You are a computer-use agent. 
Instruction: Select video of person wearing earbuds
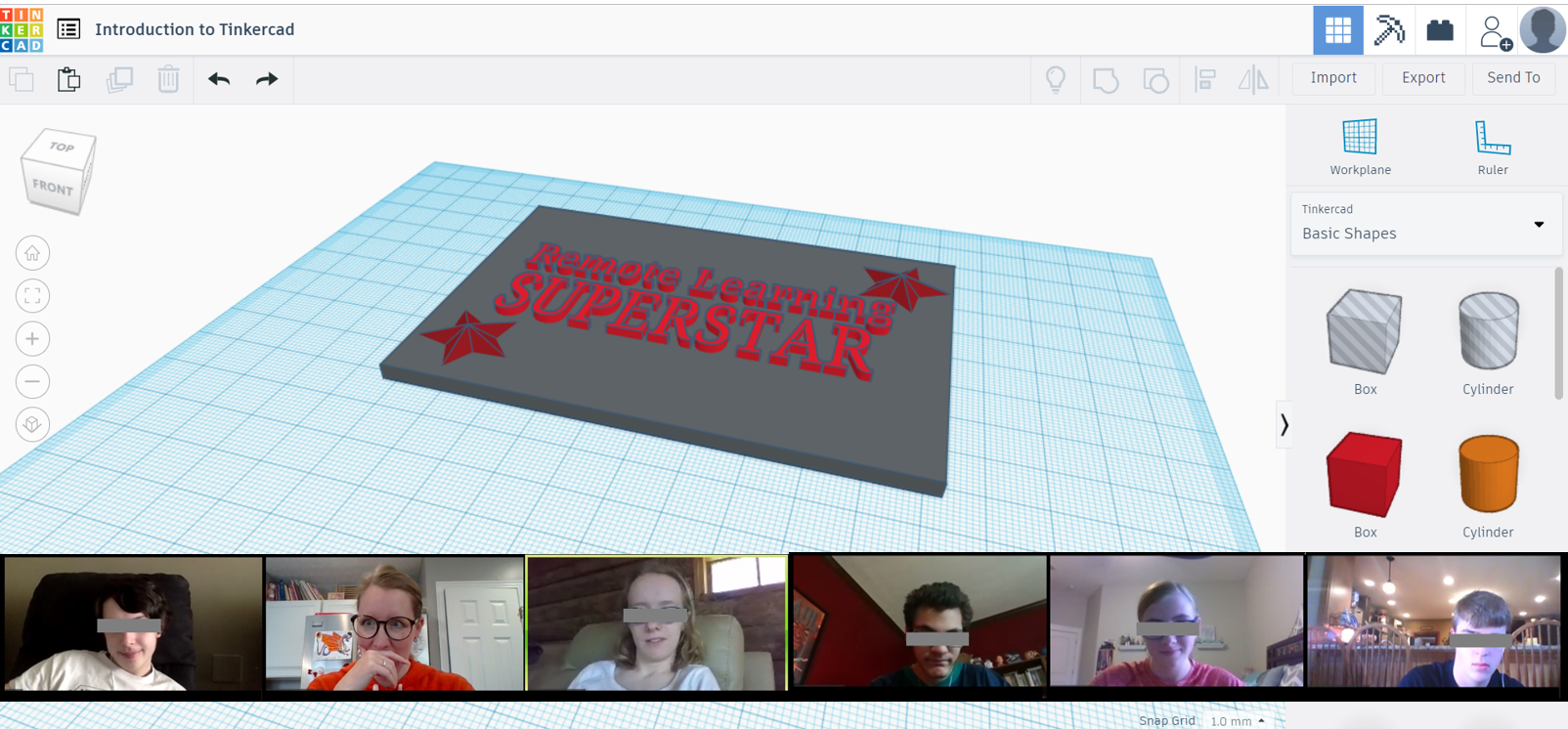pos(1434,622)
